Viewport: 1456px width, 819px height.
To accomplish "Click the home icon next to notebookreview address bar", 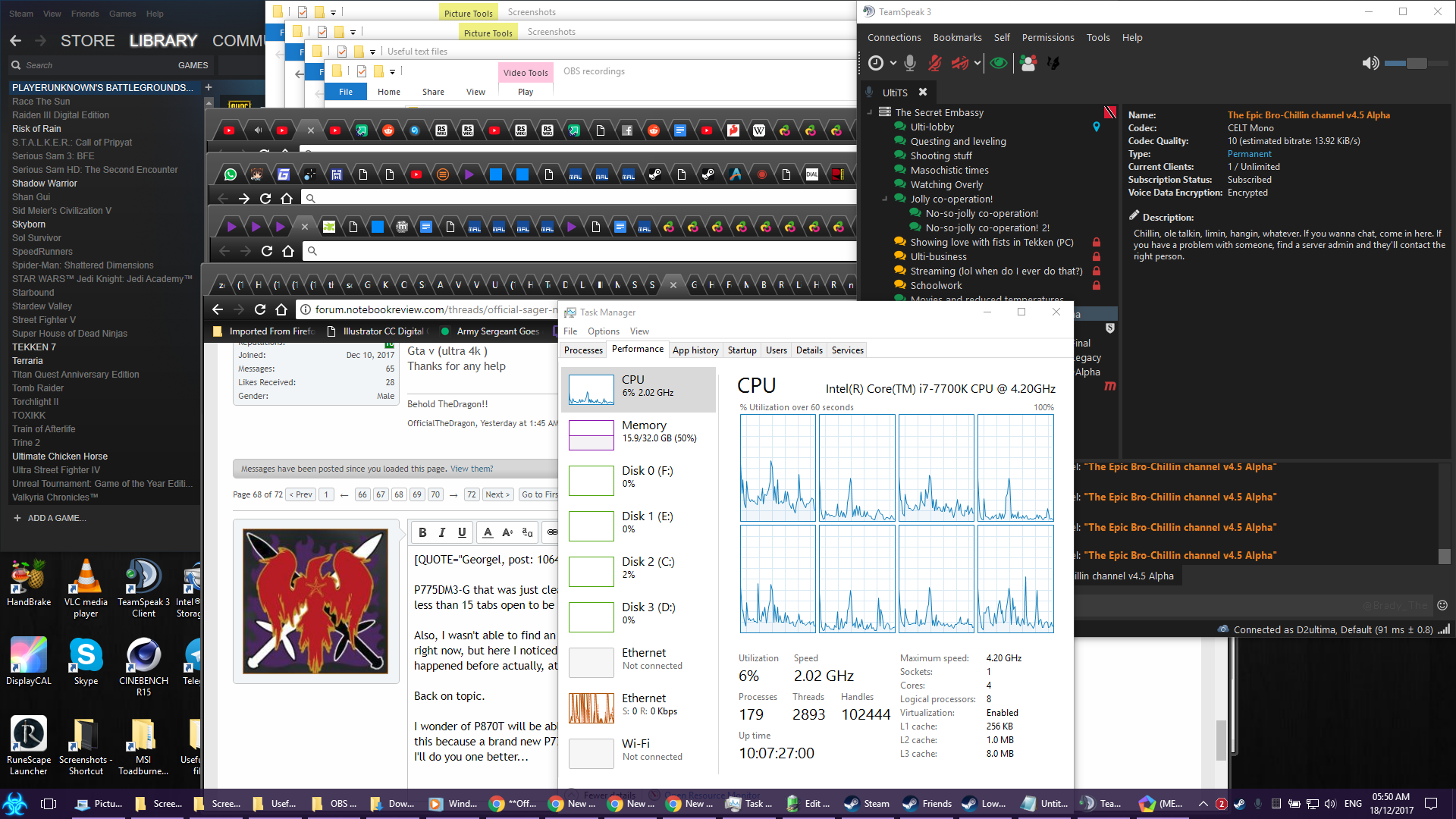I will [x=281, y=309].
